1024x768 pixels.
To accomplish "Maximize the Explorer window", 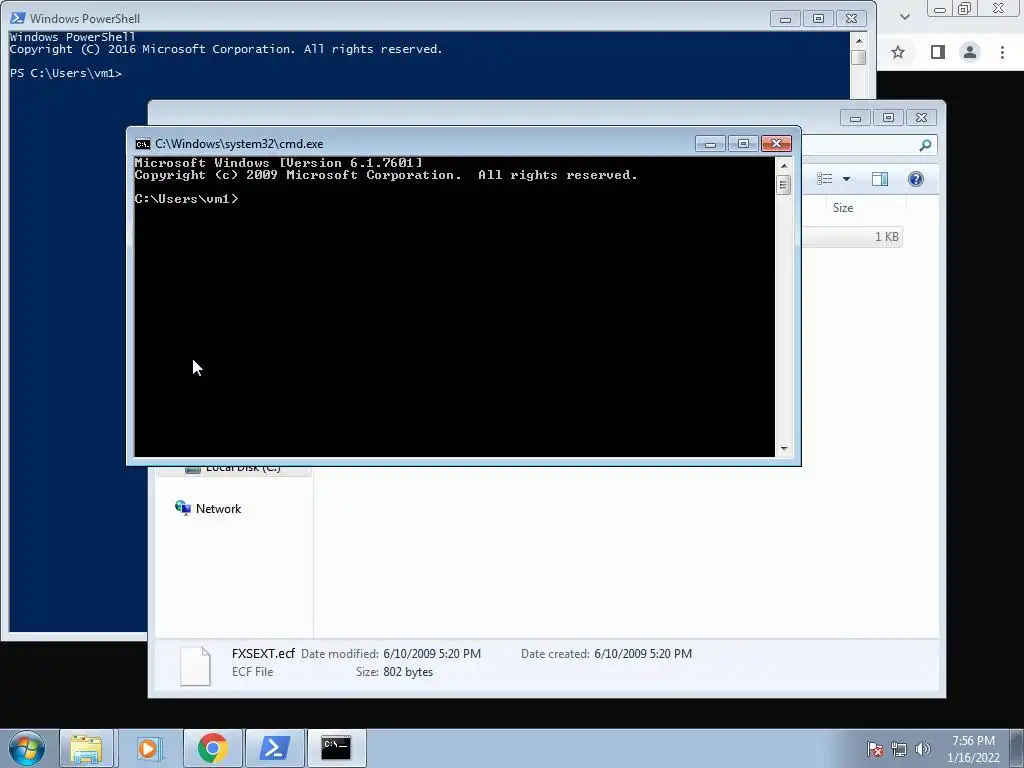I will [x=888, y=118].
